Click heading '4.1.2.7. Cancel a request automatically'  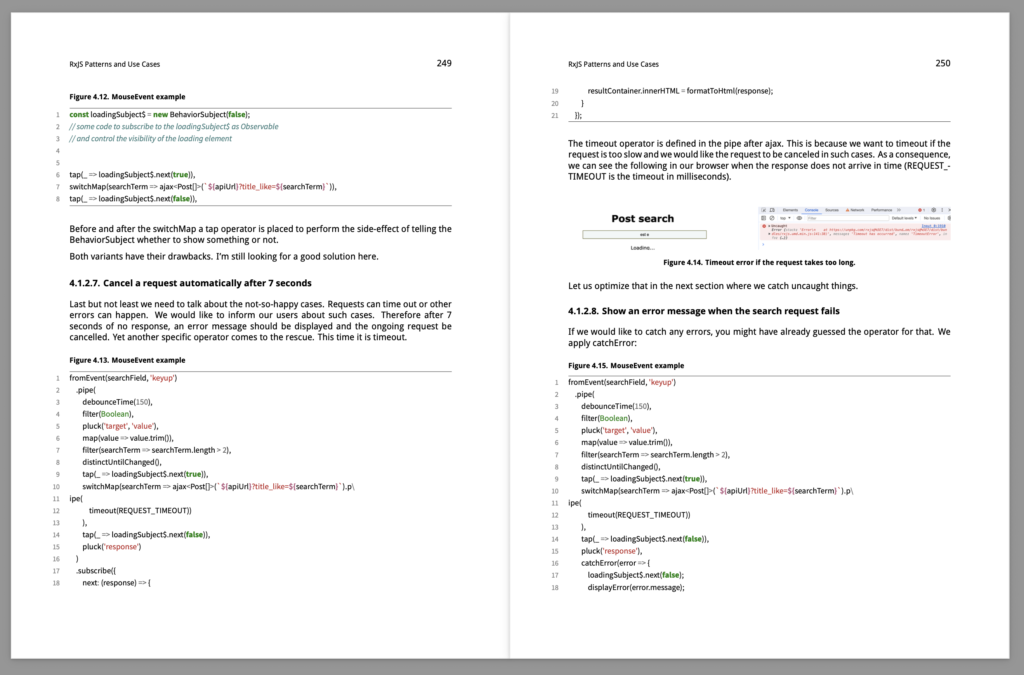point(190,283)
